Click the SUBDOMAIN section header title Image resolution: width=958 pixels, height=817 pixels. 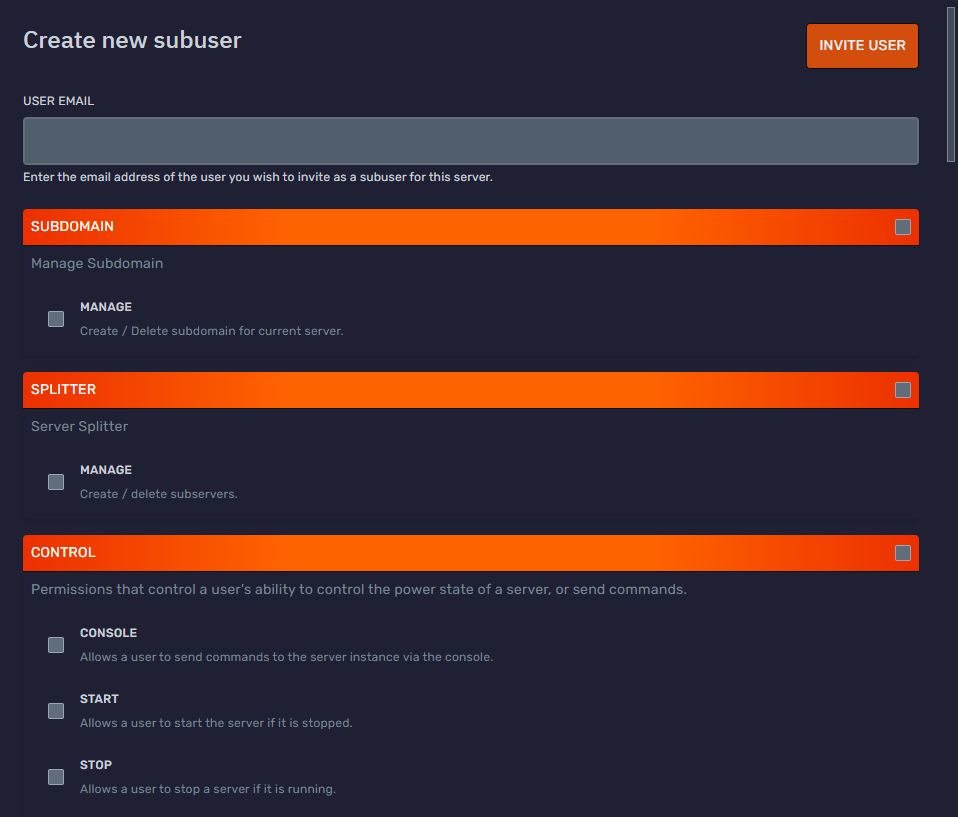72,227
